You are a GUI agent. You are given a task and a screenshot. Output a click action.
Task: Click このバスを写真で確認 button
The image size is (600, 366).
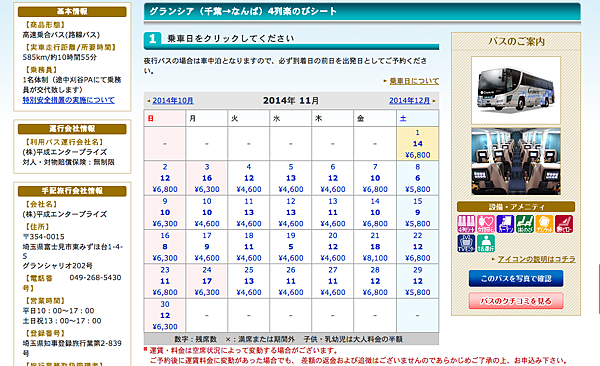516,278
